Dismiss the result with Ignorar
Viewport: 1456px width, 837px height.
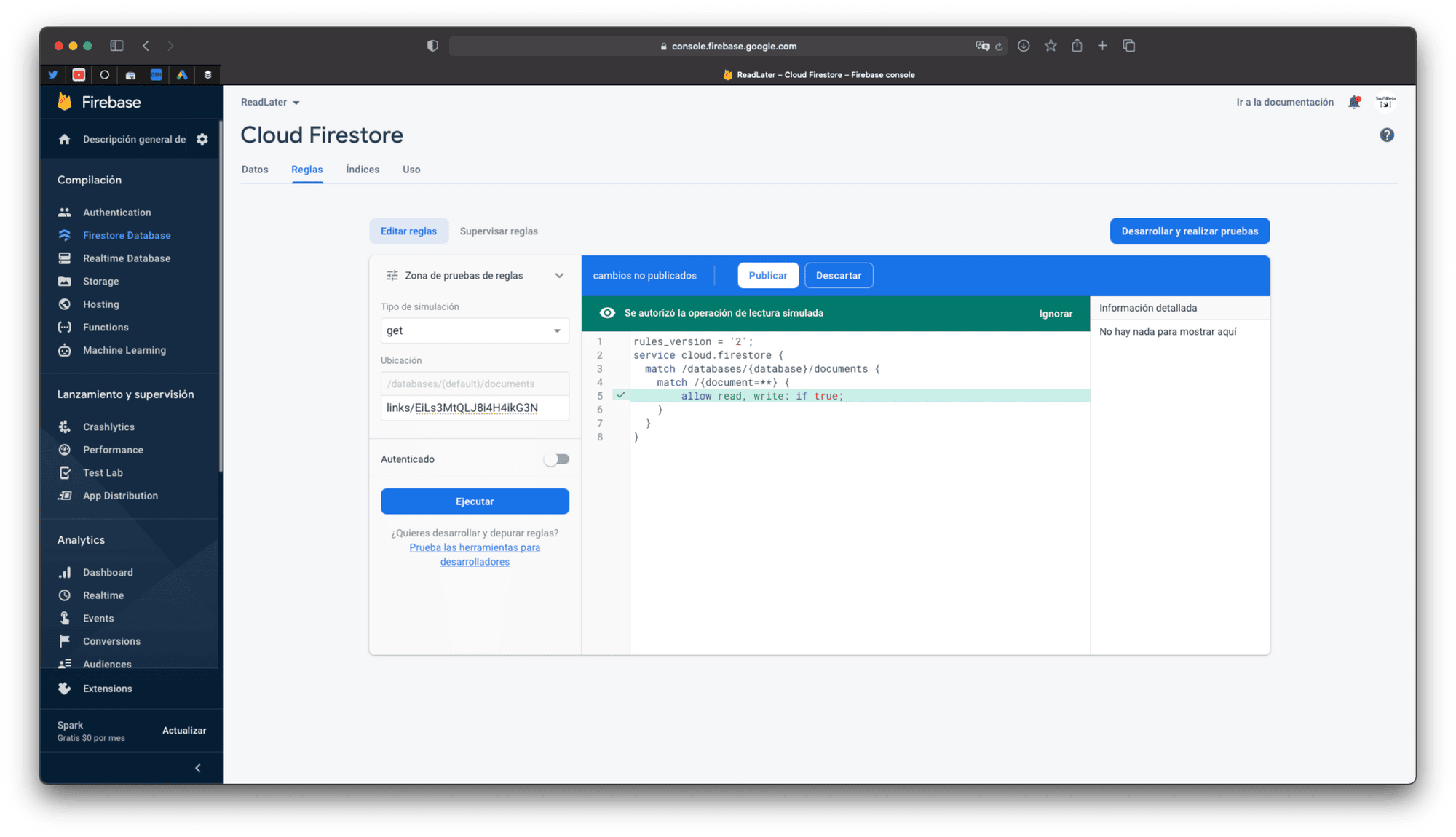[1056, 314]
